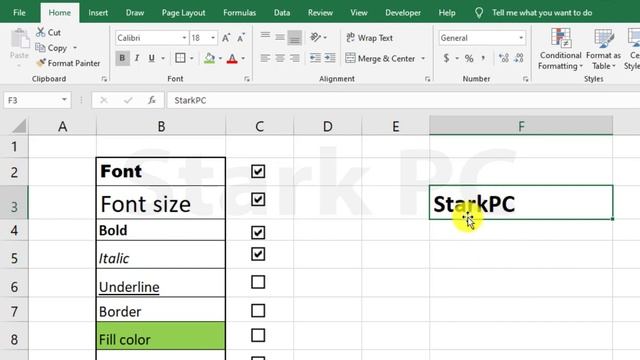The width and height of the screenshot is (640, 360).
Task: Click Decrease Decimal icon
Action: pyautogui.click(x=519, y=58)
